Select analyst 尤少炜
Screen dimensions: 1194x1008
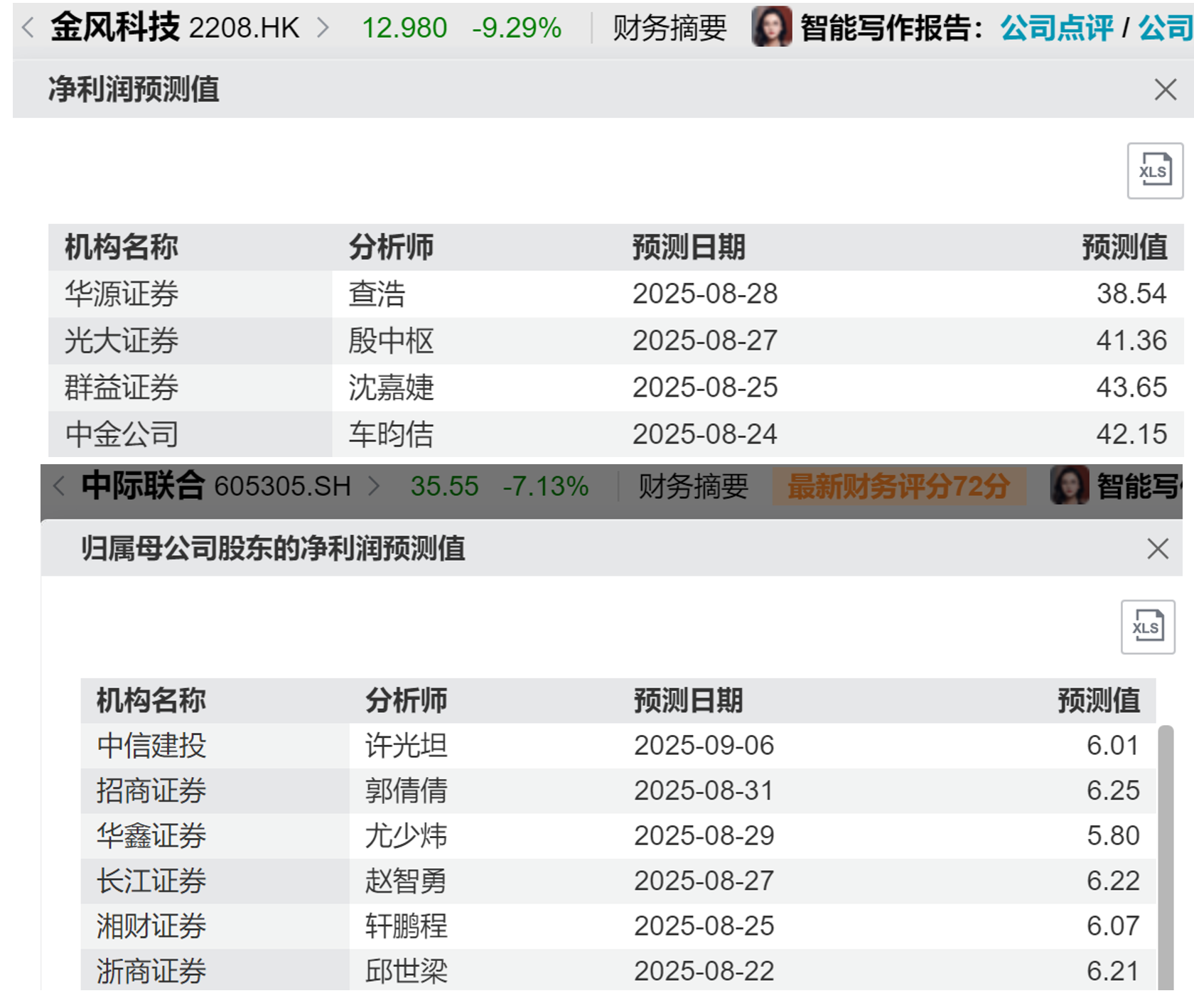pyautogui.click(x=406, y=836)
